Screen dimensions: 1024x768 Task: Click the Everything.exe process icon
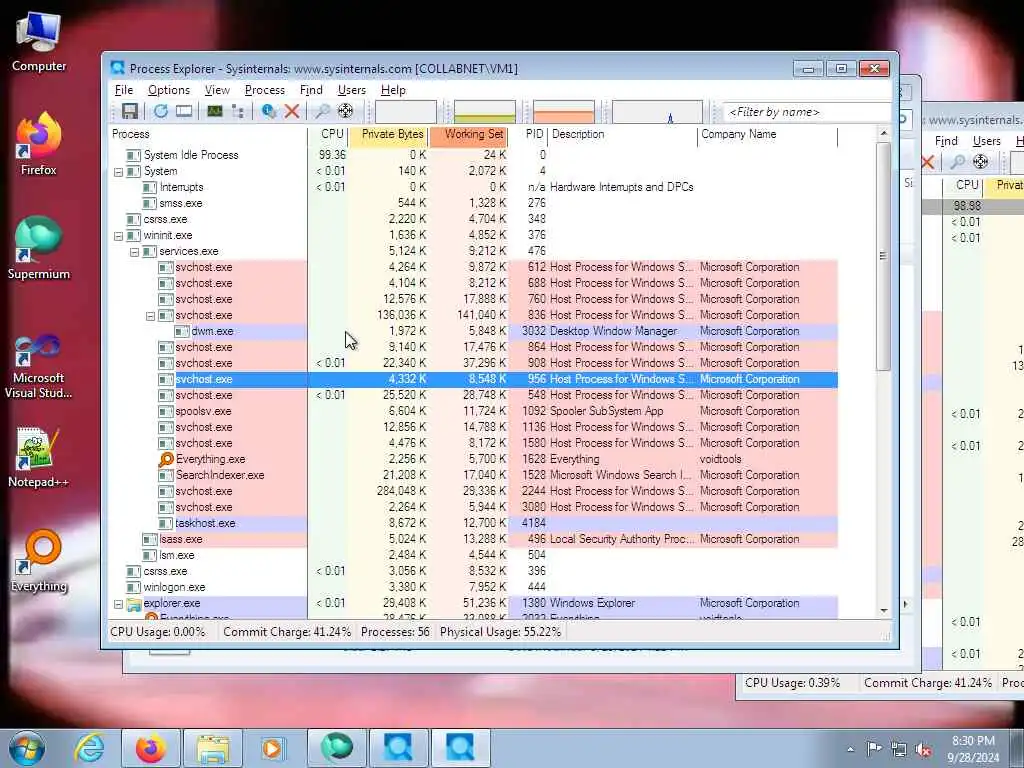(x=167, y=459)
